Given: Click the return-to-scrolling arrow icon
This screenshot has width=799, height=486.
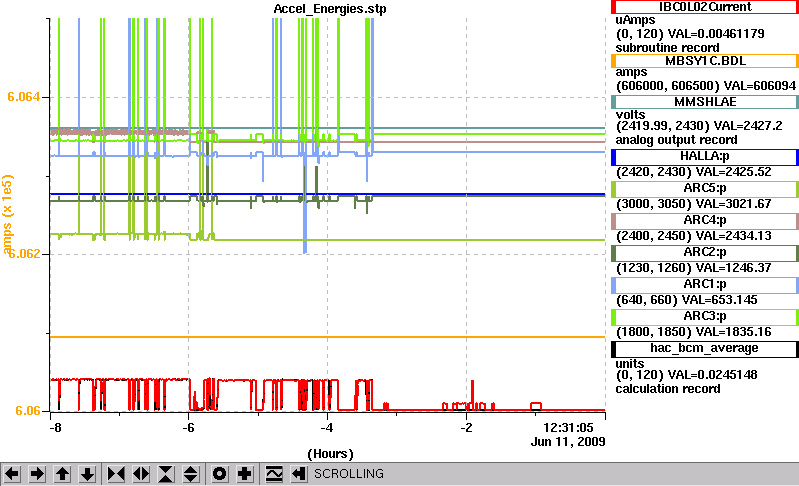Looking at the screenshot, I should (x=299, y=474).
